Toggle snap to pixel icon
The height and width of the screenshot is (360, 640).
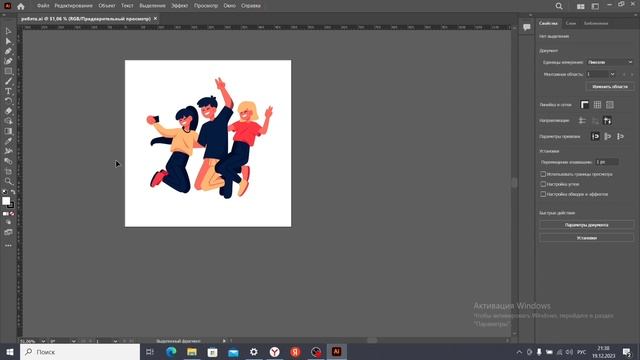click(x=608, y=136)
